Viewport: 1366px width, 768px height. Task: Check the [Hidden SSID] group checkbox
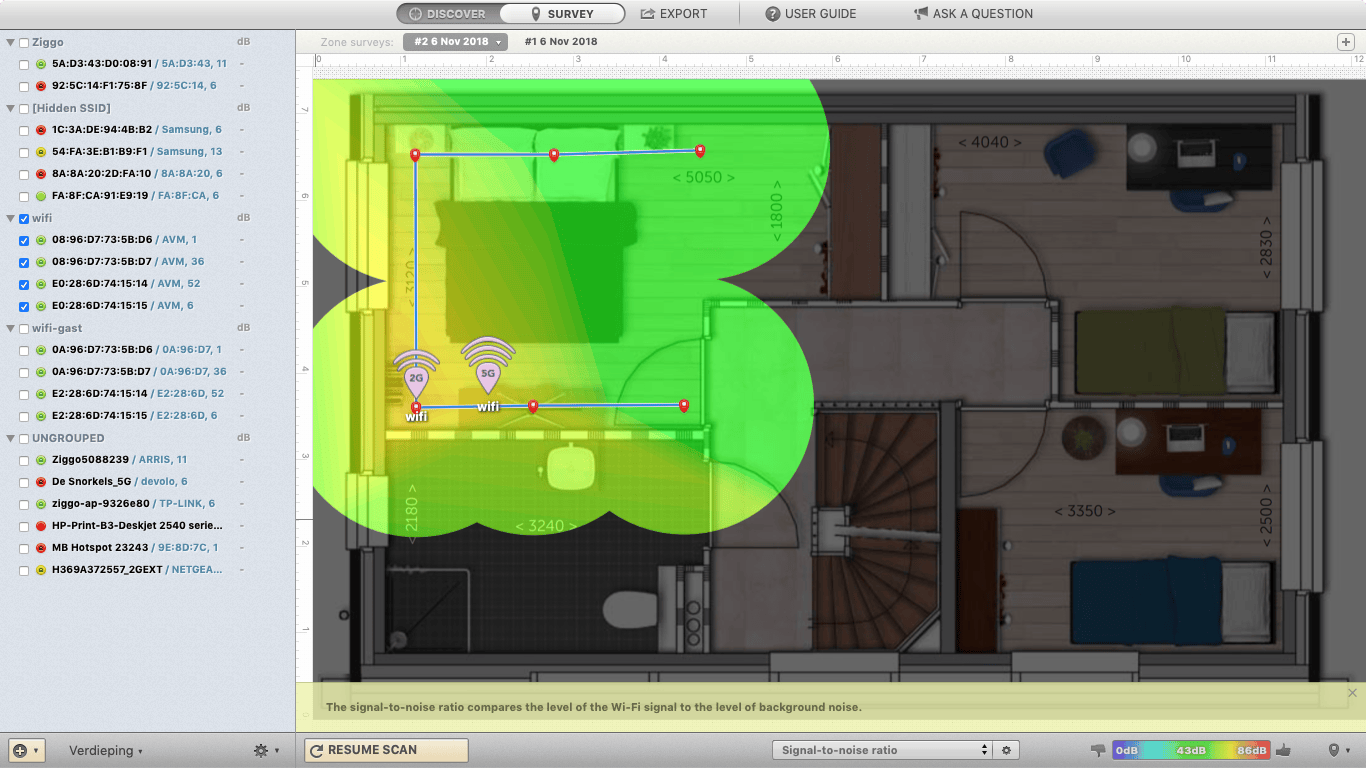tap(24, 109)
